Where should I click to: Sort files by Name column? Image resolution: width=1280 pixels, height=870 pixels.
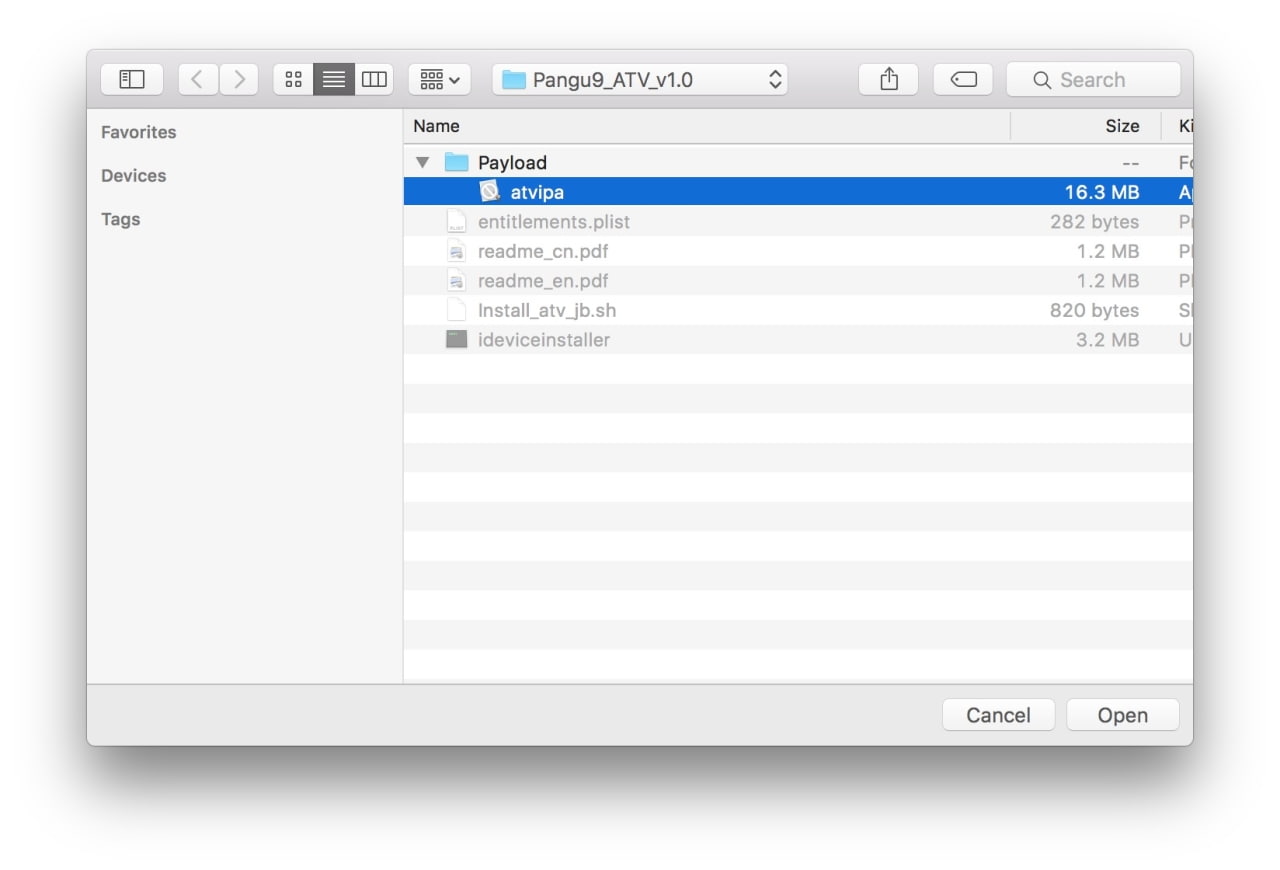[x=707, y=126]
